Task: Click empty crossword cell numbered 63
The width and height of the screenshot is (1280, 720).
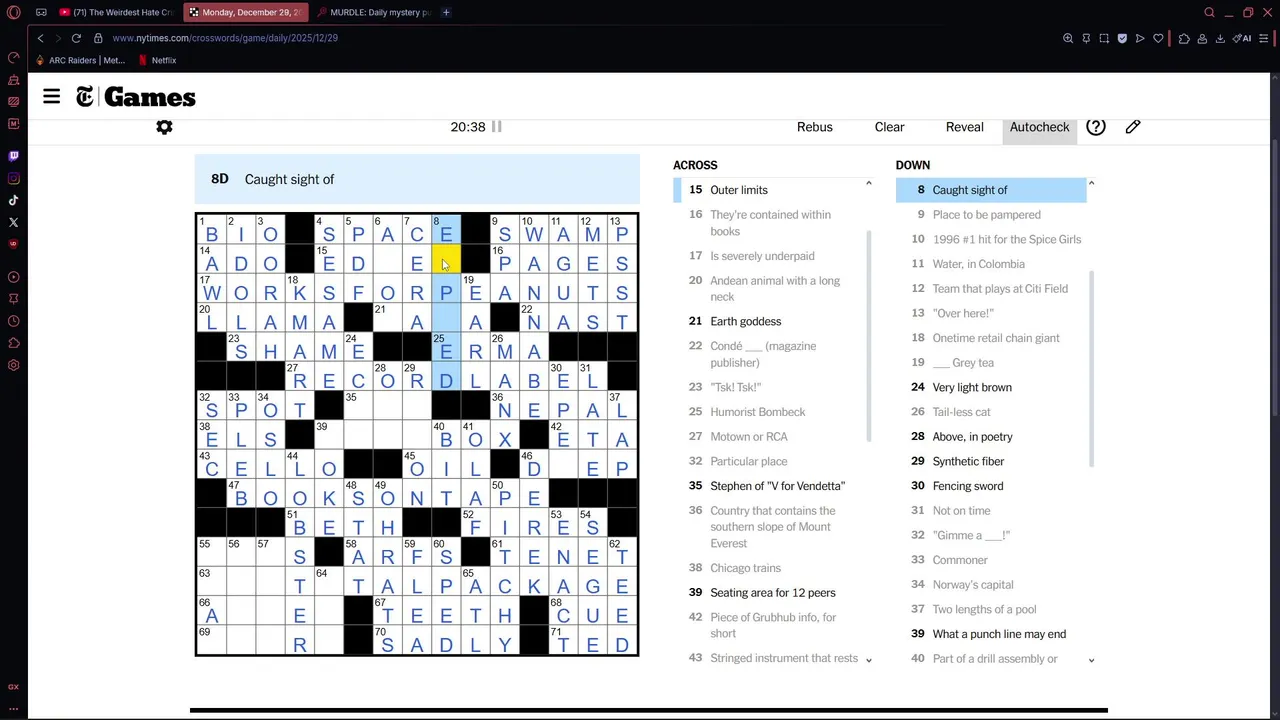Action: (x=211, y=581)
